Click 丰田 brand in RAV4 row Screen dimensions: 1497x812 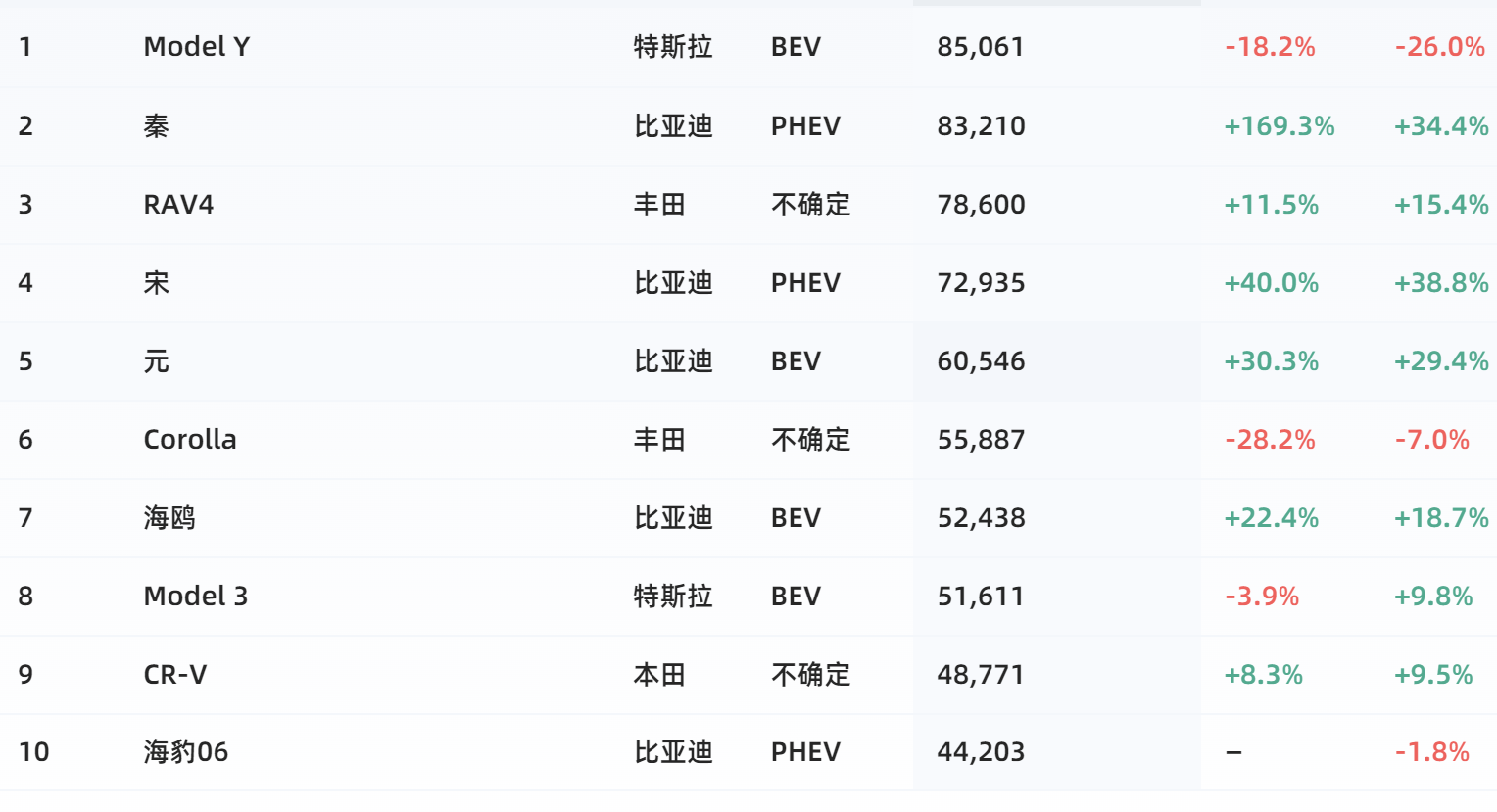point(659,205)
